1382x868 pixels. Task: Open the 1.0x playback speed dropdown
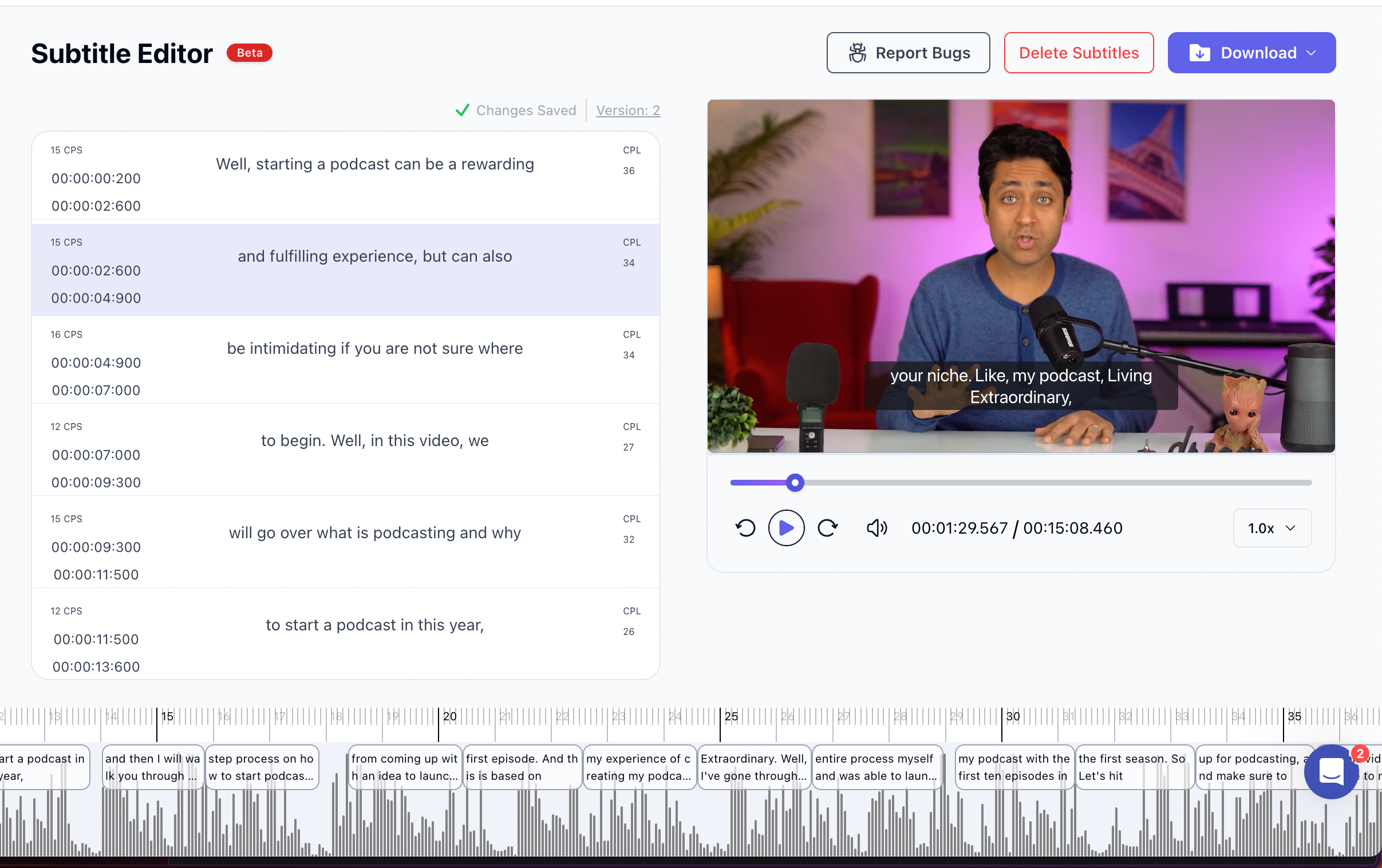coord(1272,527)
